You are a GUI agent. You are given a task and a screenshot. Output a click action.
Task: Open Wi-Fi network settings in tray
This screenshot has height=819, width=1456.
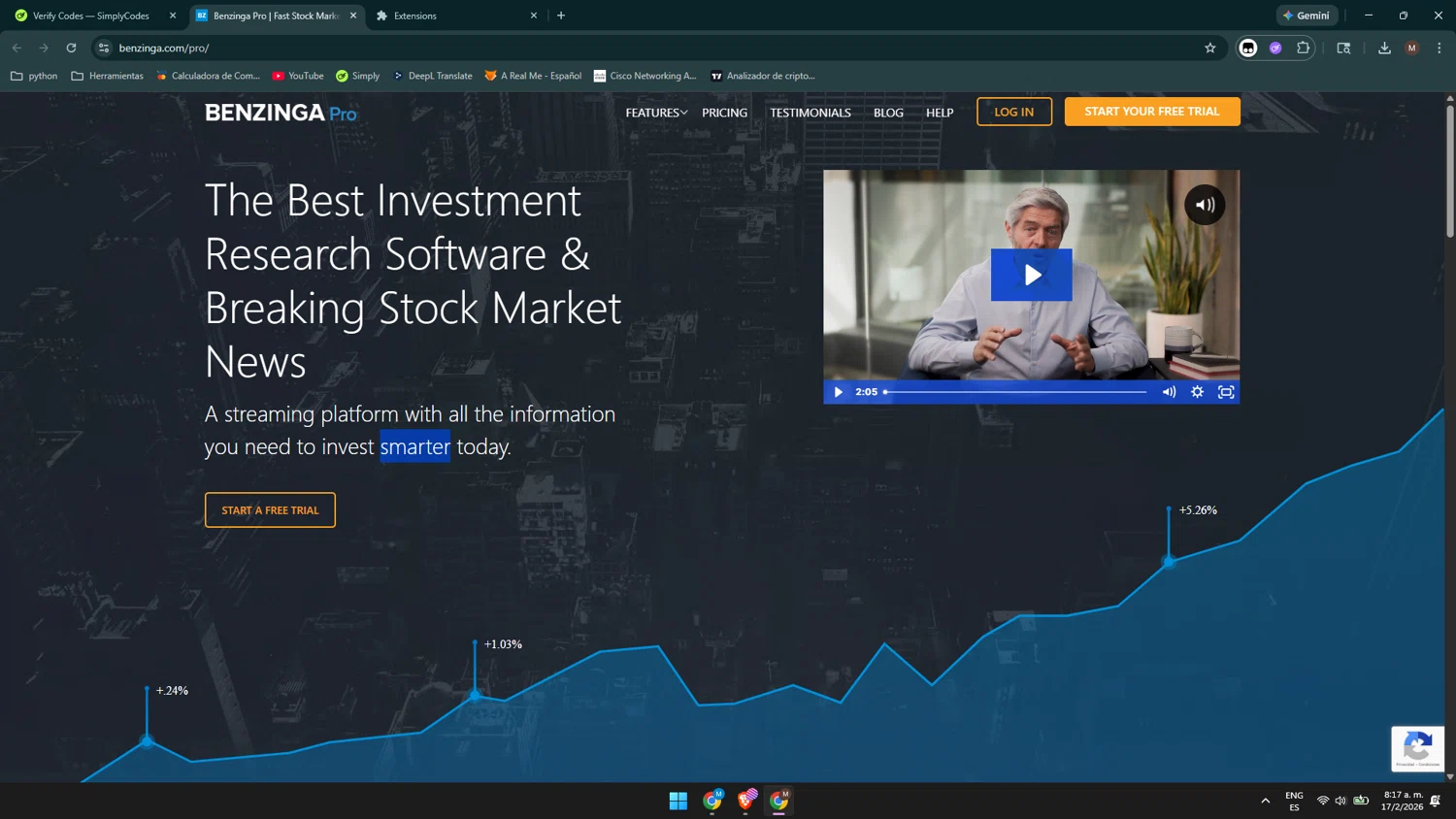click(1322, 801)
